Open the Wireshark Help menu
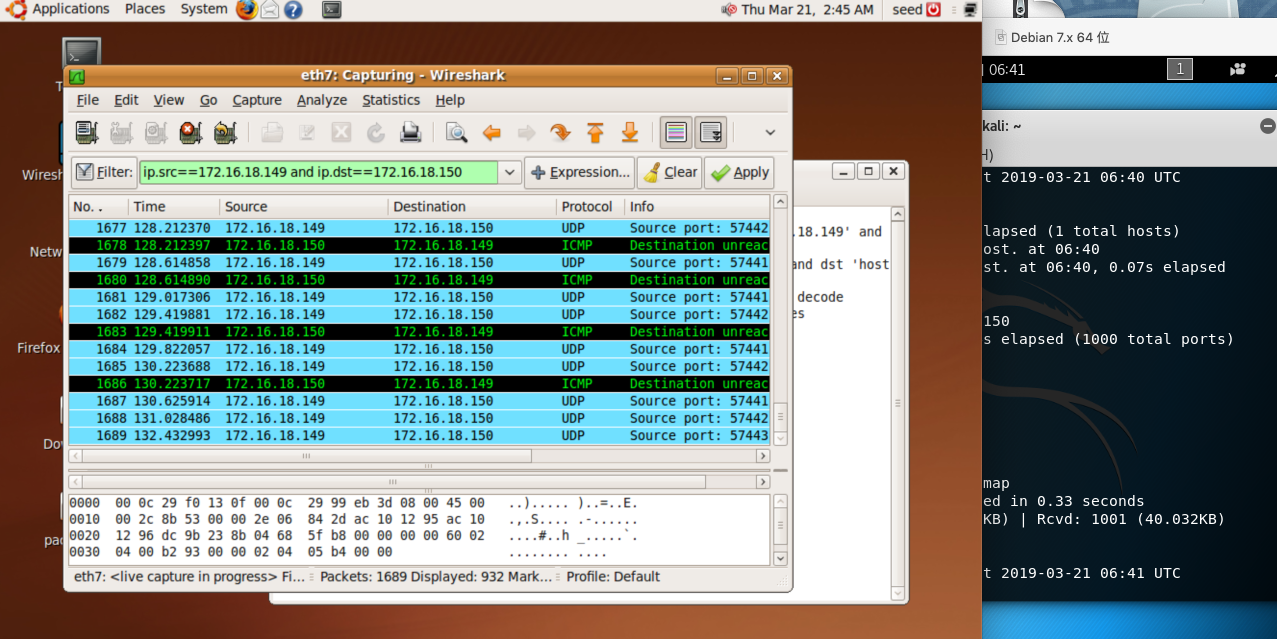 450,100
